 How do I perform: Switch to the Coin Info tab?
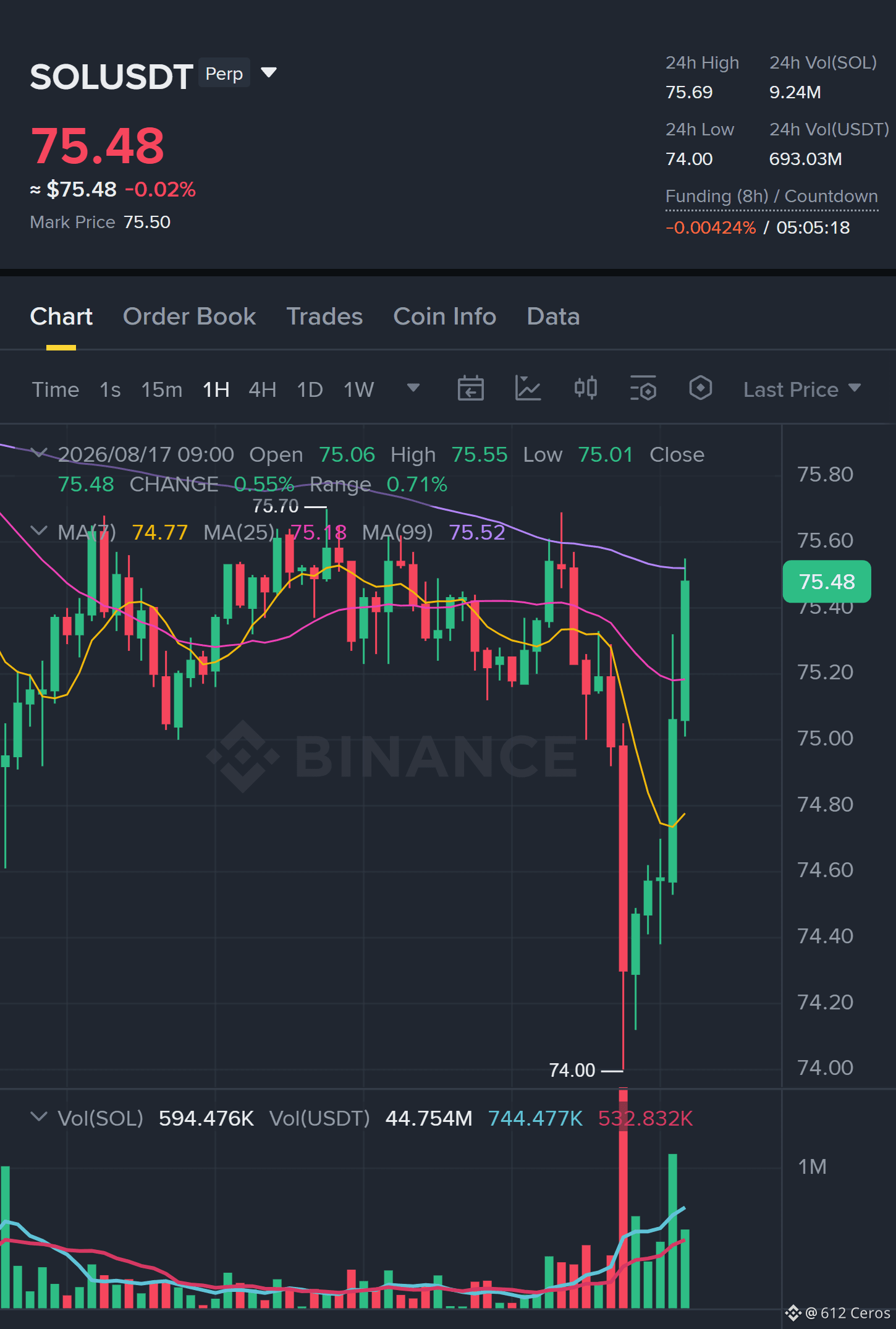click(x=445, y=316)
